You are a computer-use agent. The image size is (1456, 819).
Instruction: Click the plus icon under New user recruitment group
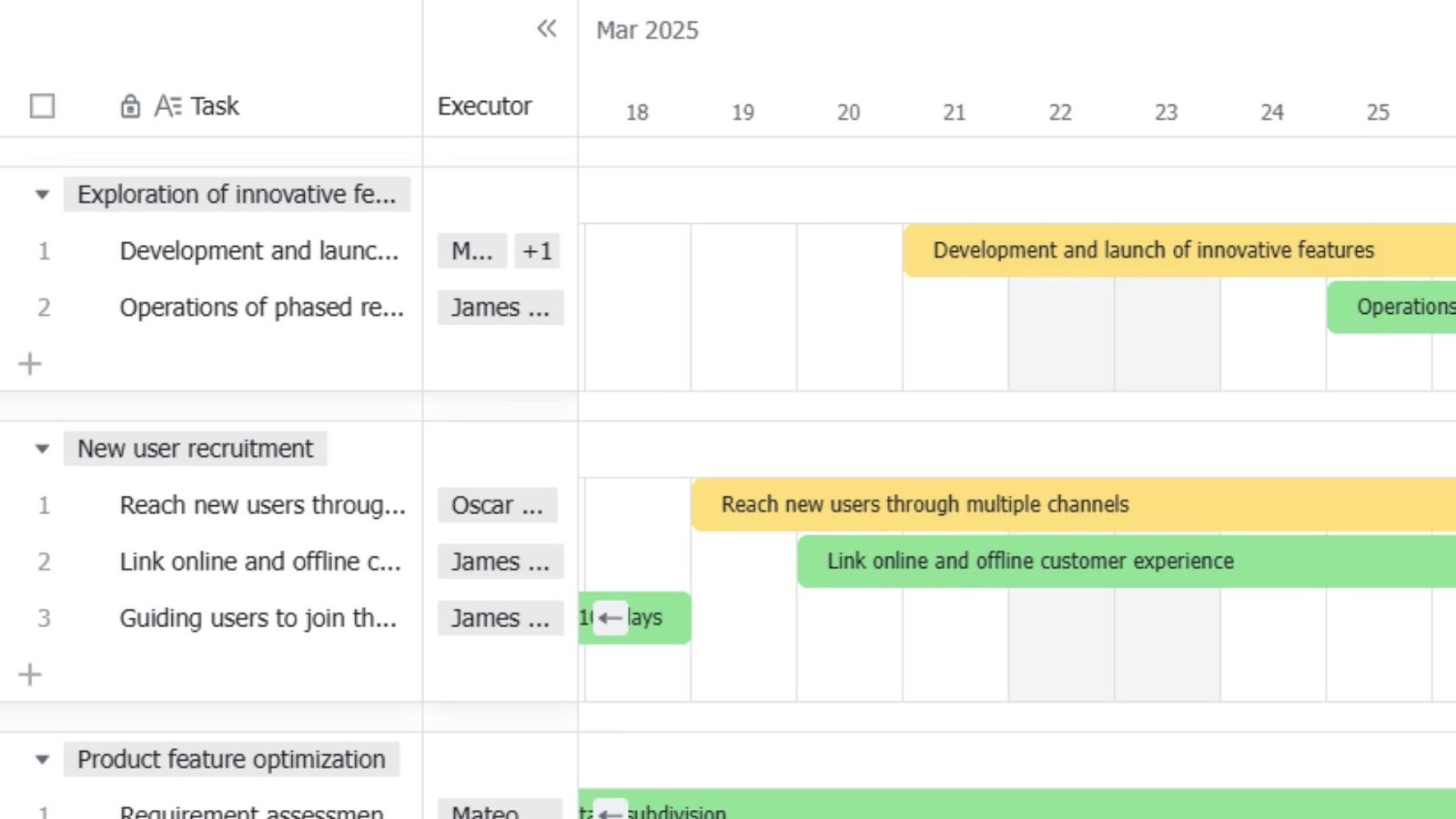[30, 674]
